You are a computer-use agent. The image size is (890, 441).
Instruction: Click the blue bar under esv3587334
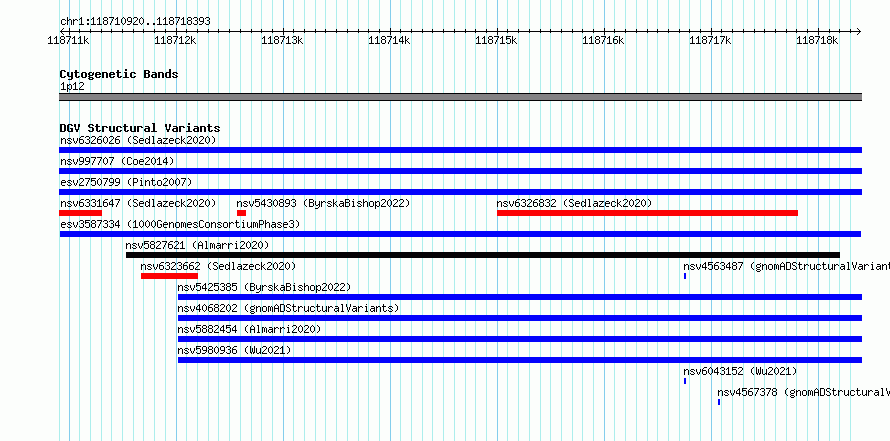[x=460, y=234]
